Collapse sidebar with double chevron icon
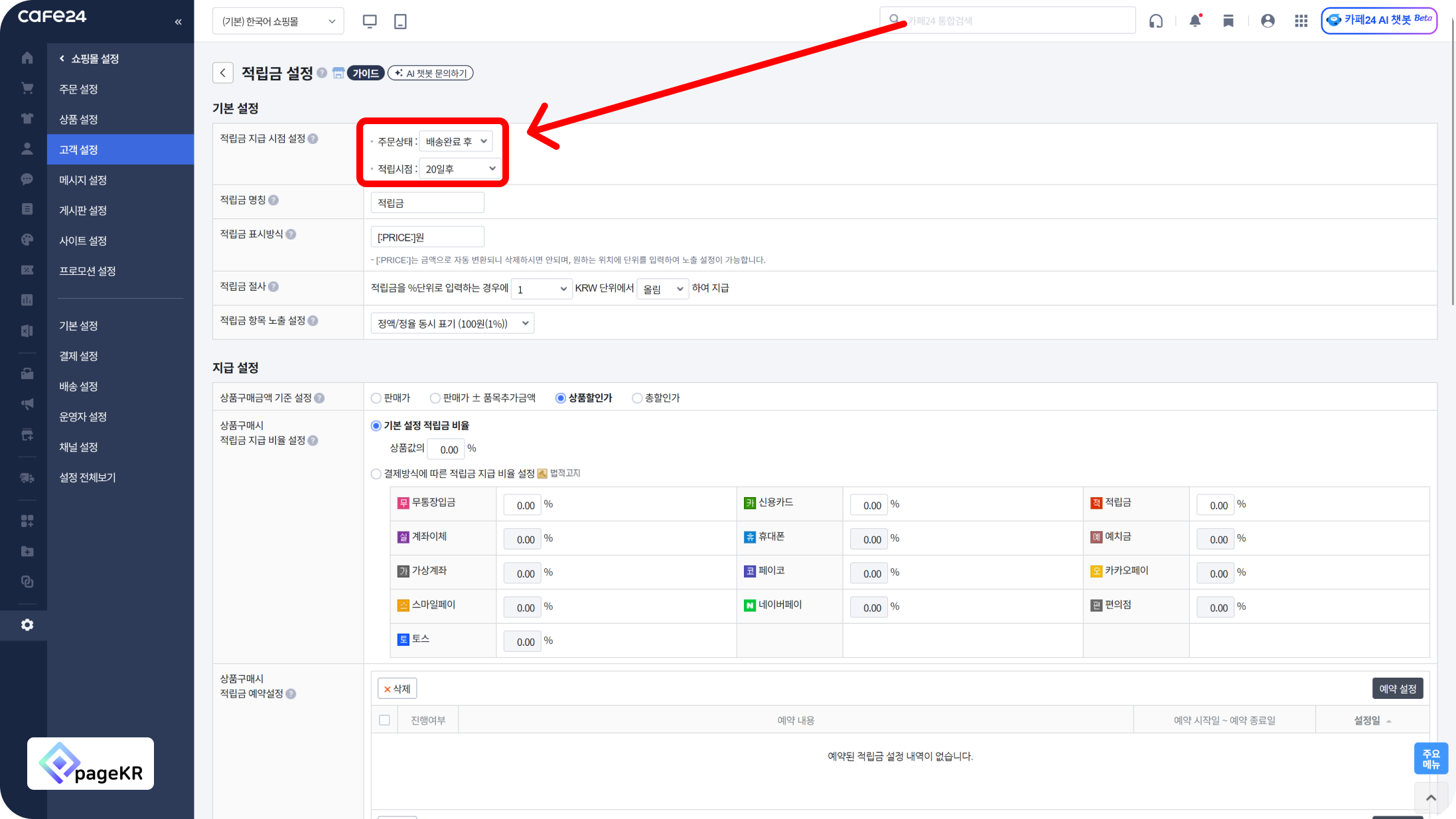1456x819 pixels. coord(178,22)
